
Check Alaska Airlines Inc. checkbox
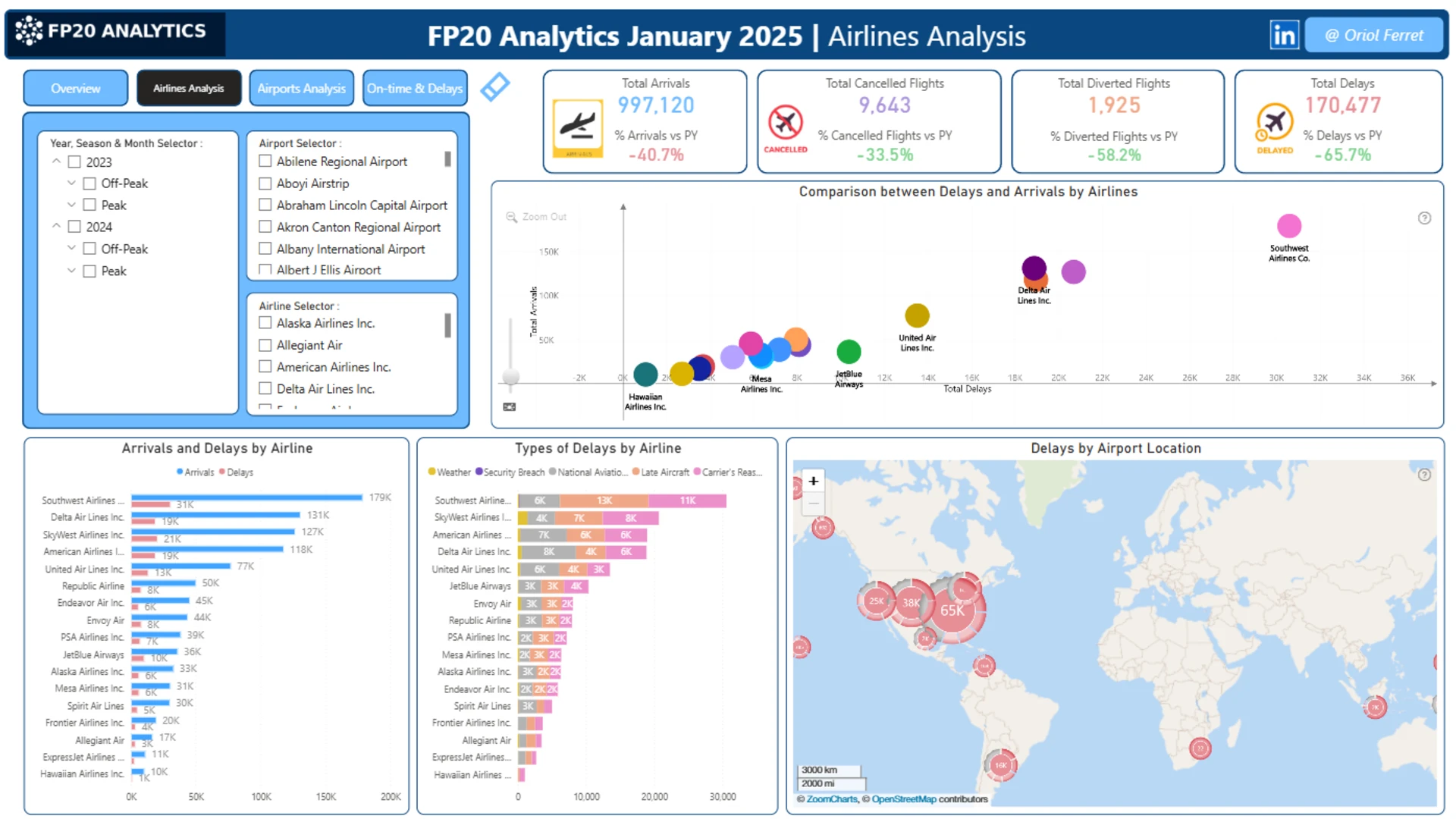coord(265,323)
